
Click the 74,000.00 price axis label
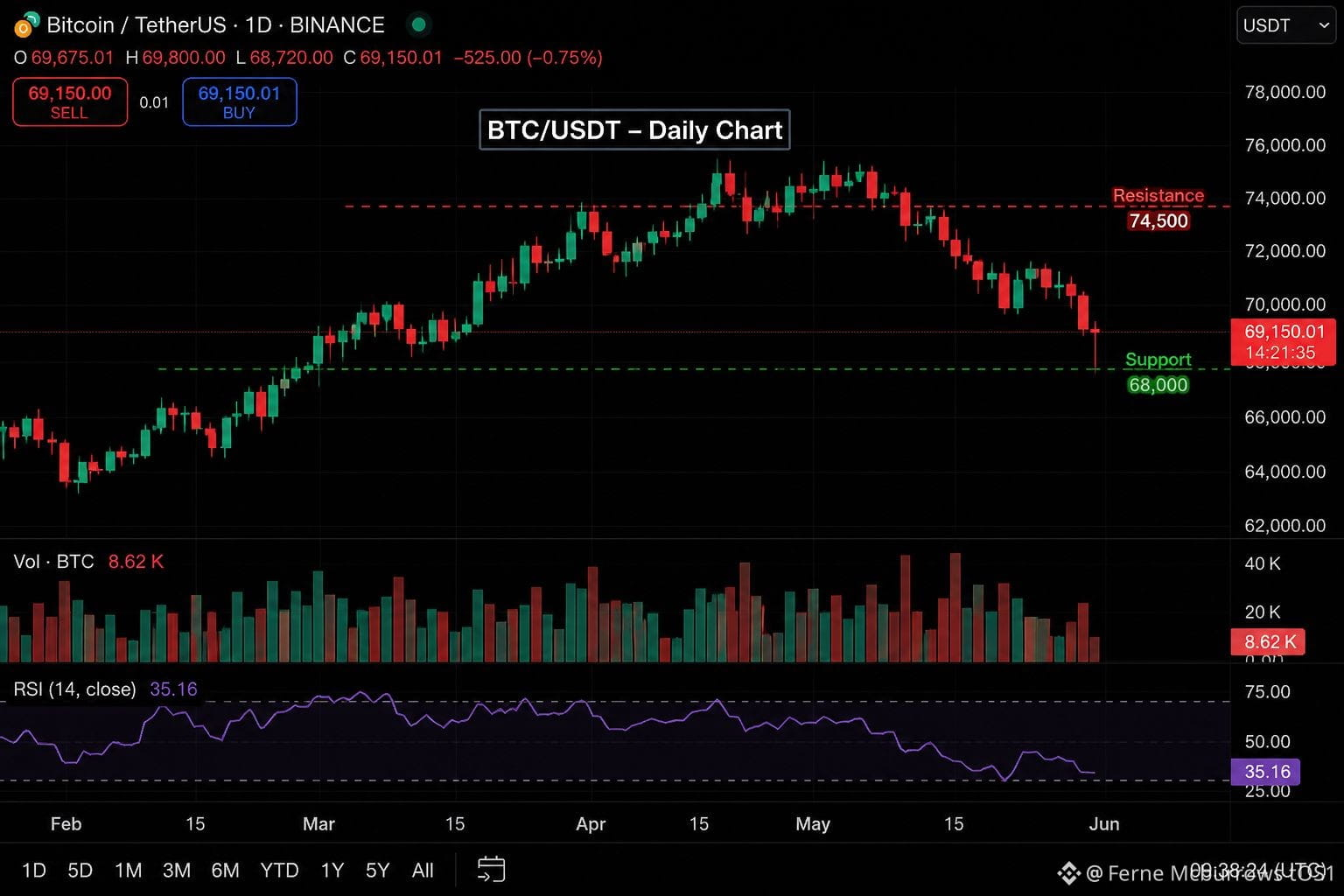(x=1284, y=199)
